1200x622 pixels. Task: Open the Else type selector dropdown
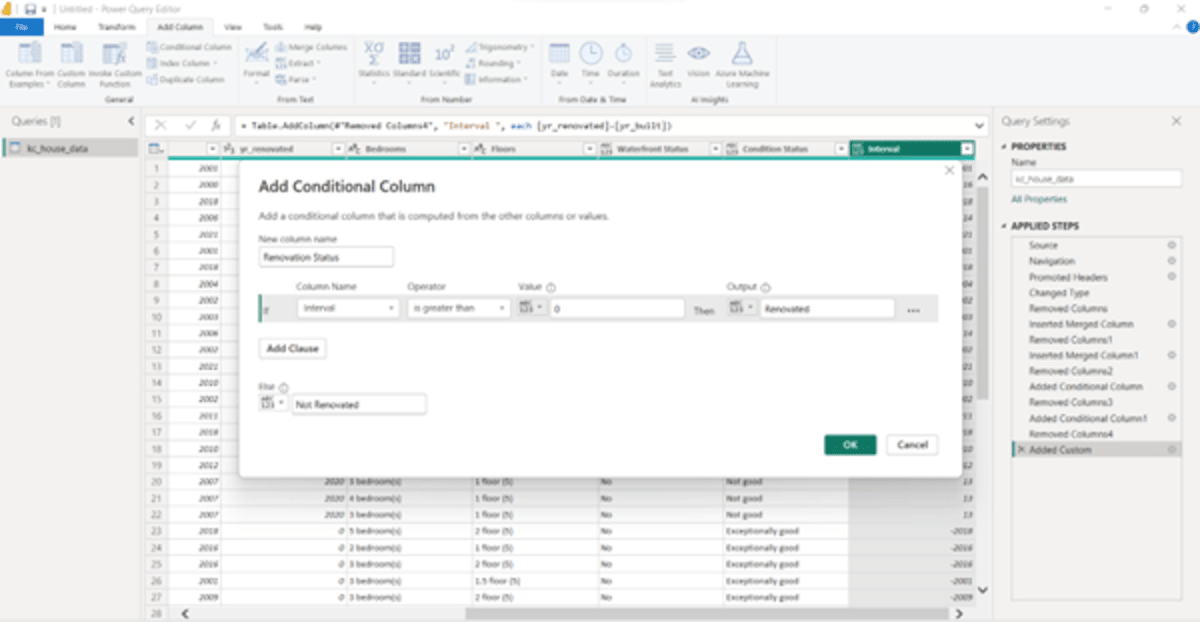(272, 404)
